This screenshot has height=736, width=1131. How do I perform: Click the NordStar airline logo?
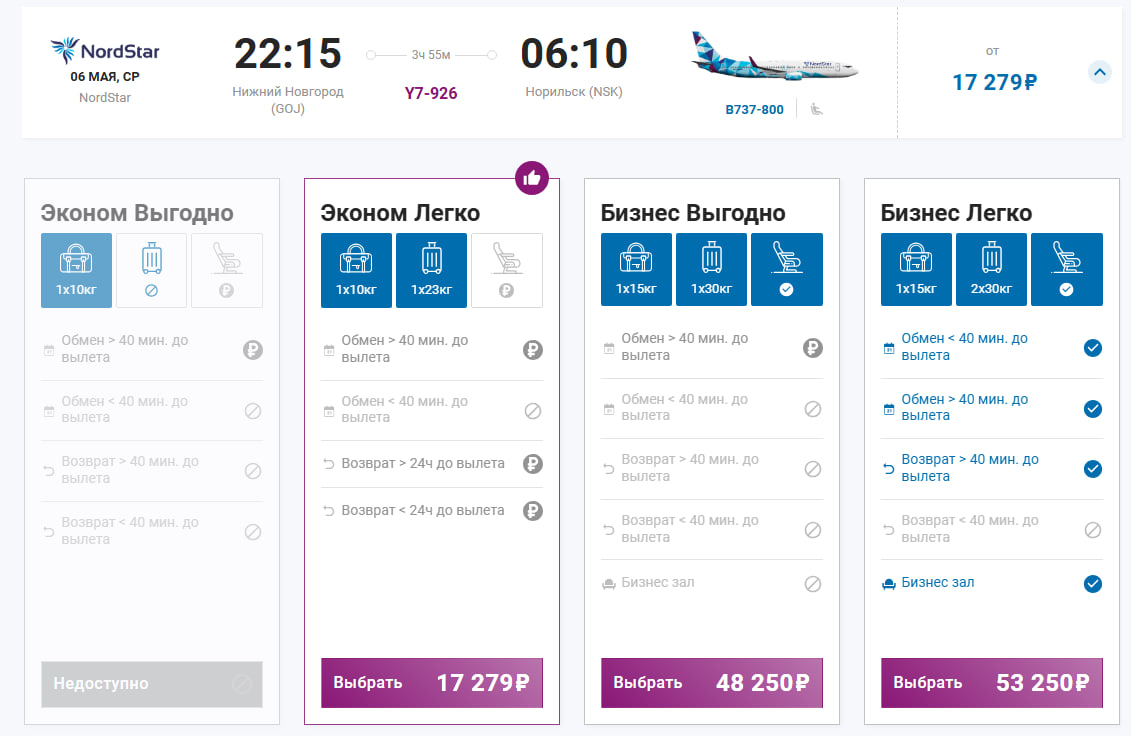105,51
